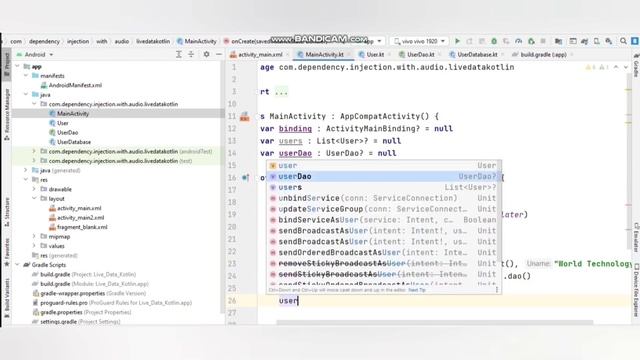Screen dimensions: 640x360
Task: Hide the Project panel with minus icon
Action: click(x=219, y=54)
